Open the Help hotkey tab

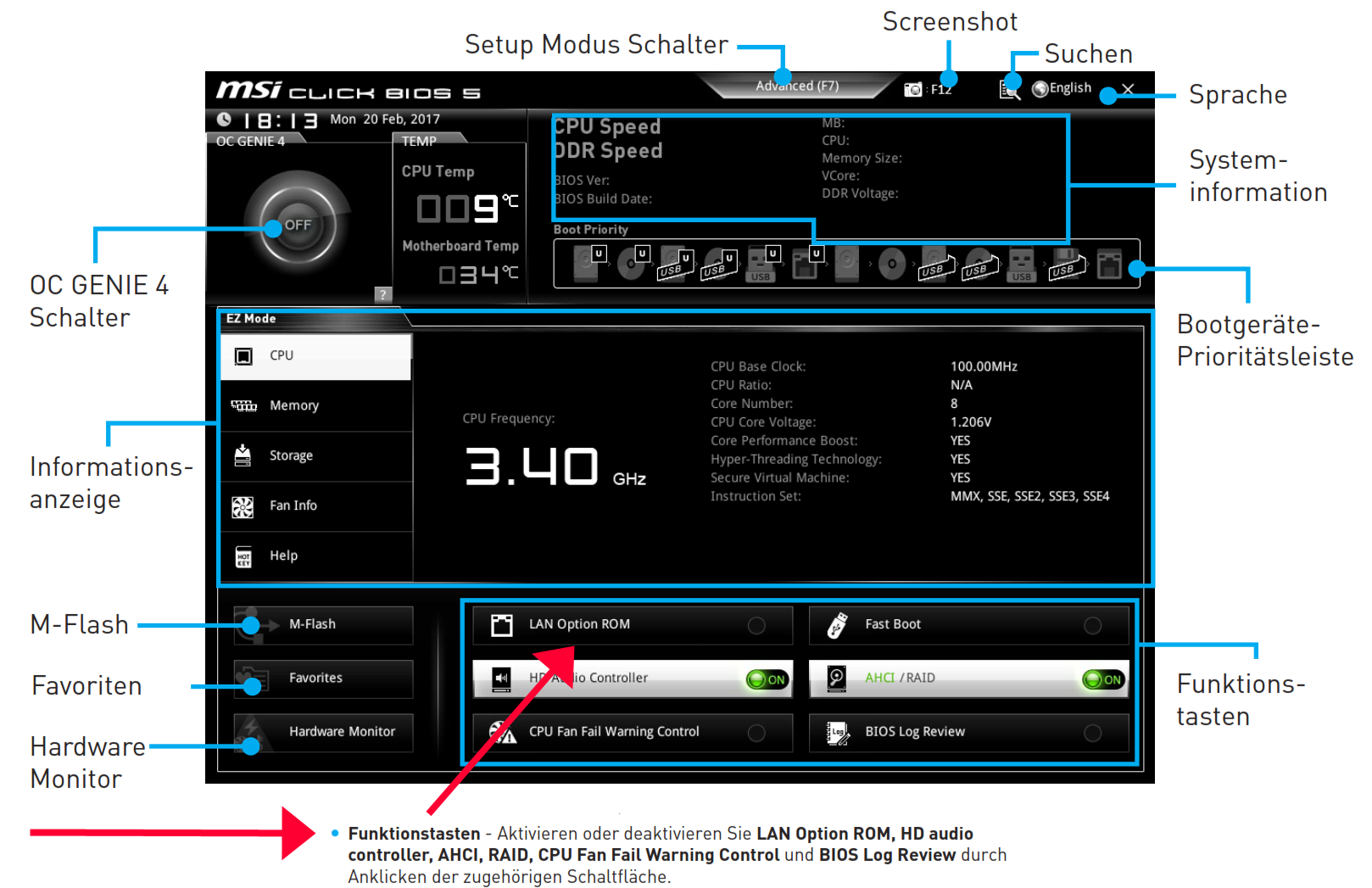pyautogui.click(x=316, y=556)
